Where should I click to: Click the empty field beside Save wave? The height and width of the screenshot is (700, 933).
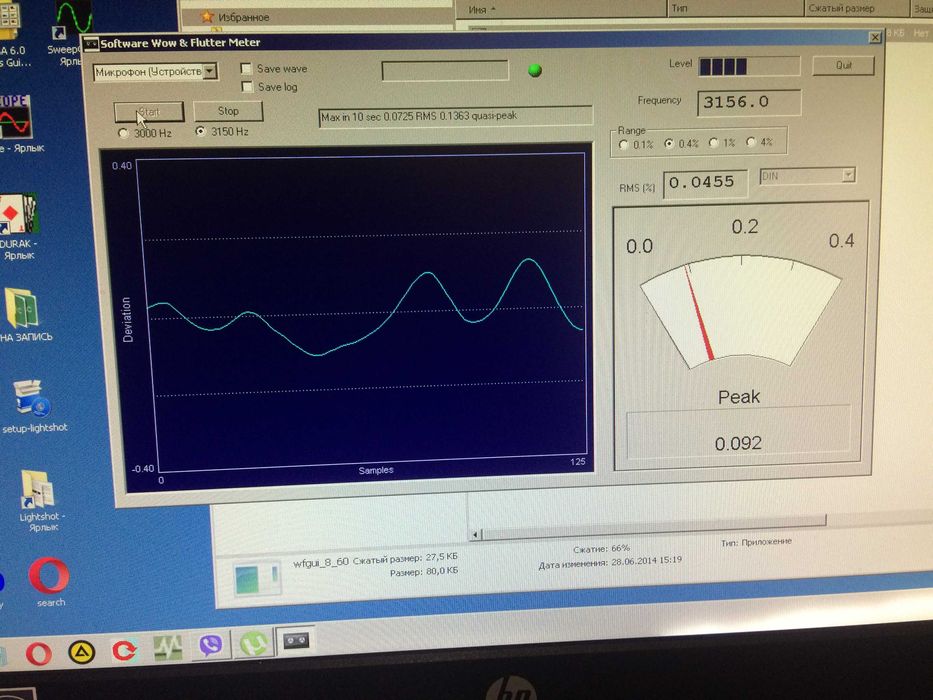pos(444,70)
